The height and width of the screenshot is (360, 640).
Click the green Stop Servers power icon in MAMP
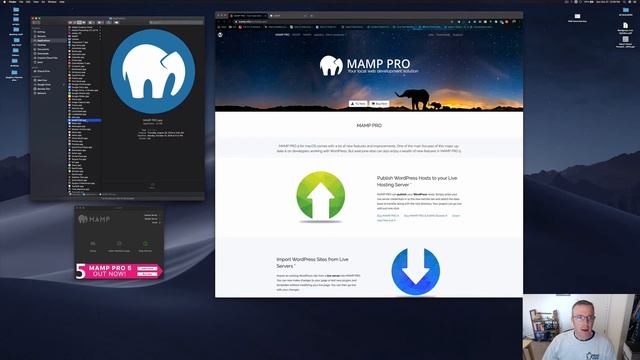[x=145, y=244]
